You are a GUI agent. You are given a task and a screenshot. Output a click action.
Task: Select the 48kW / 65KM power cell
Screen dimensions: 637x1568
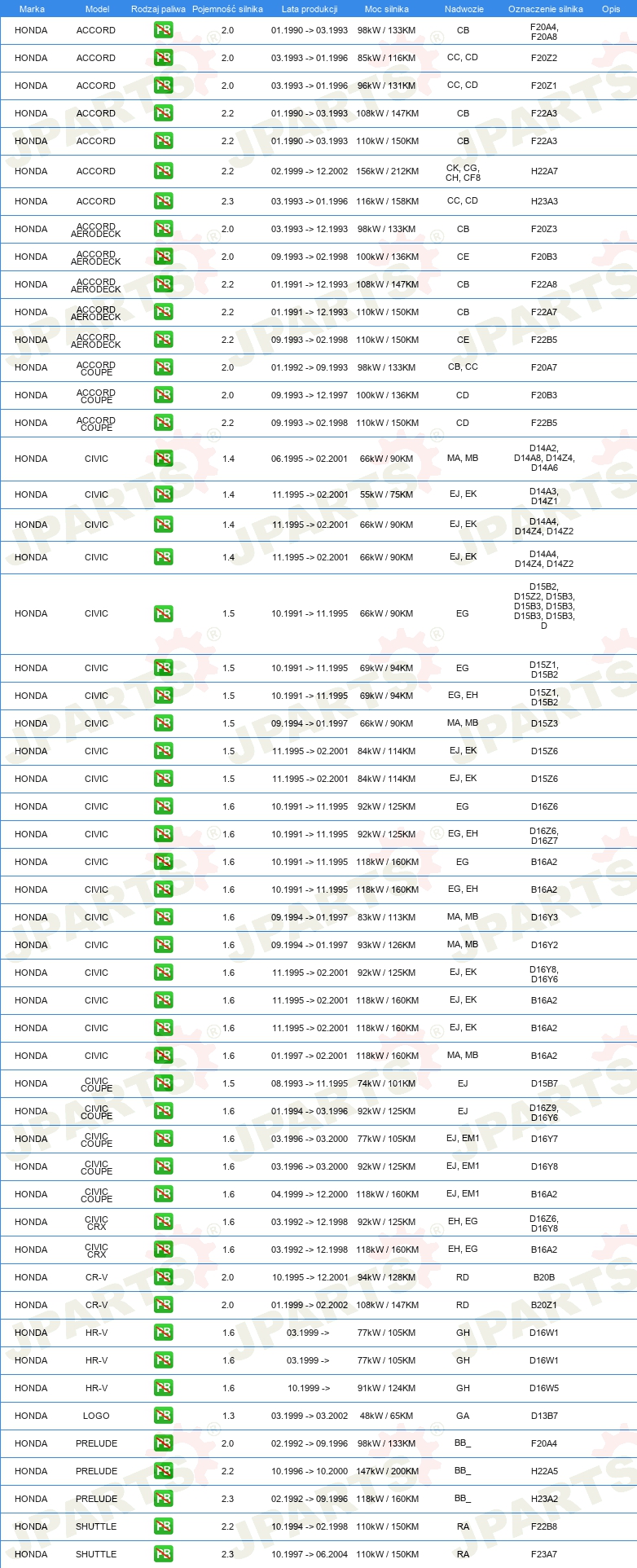[387, 1416]
